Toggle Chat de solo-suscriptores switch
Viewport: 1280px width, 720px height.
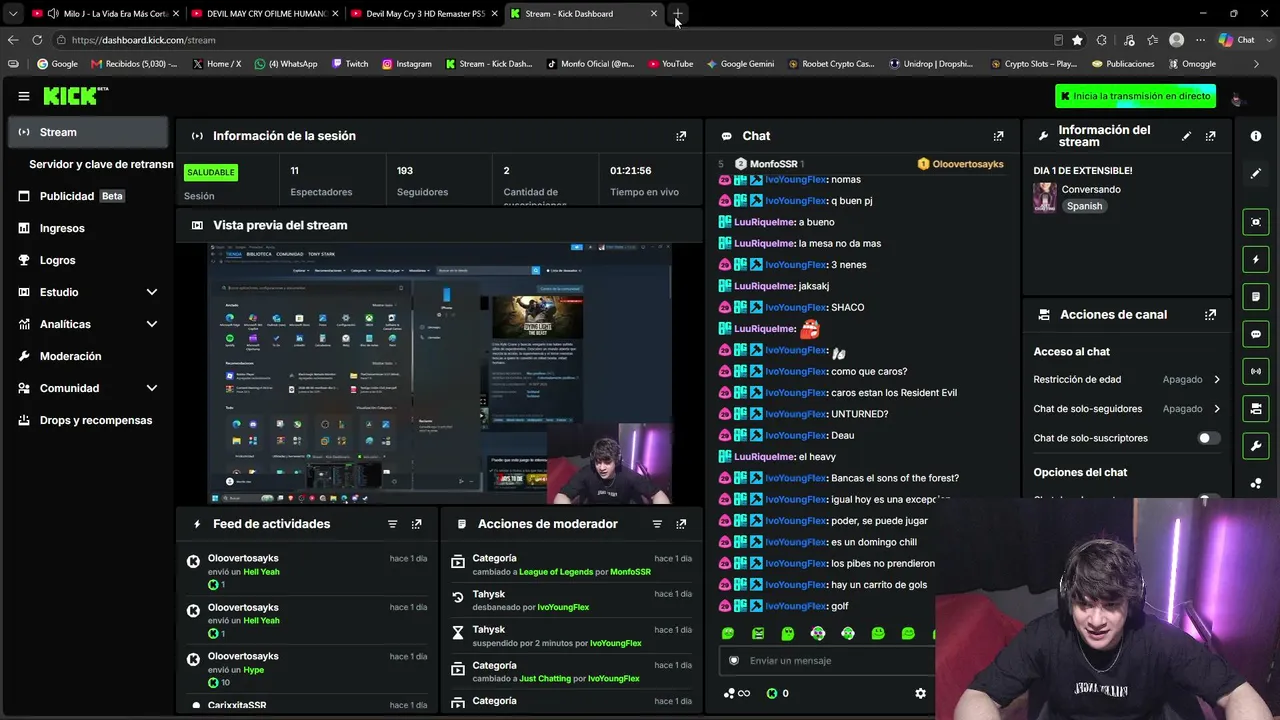pos(1209,438)
